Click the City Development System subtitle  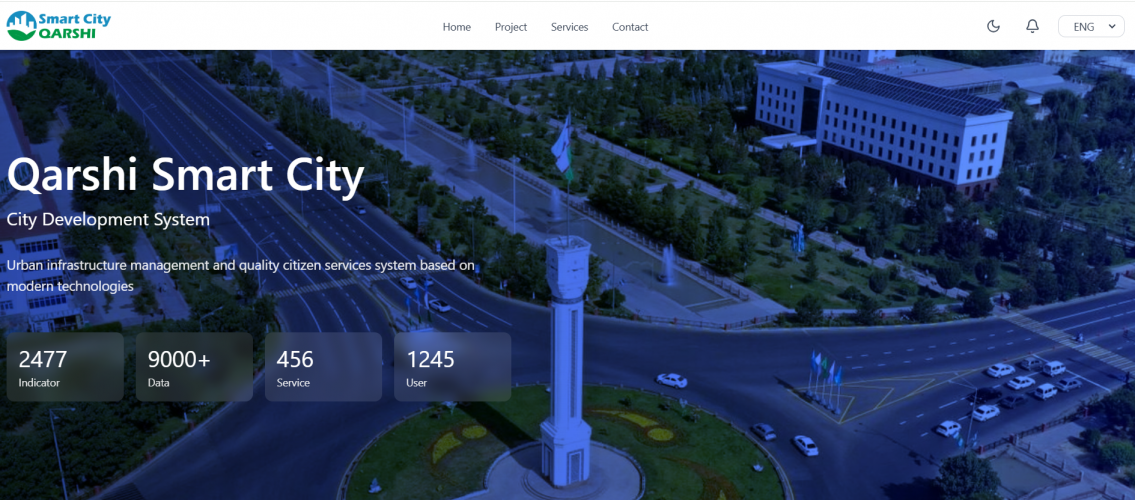click(x=109, y=219)
